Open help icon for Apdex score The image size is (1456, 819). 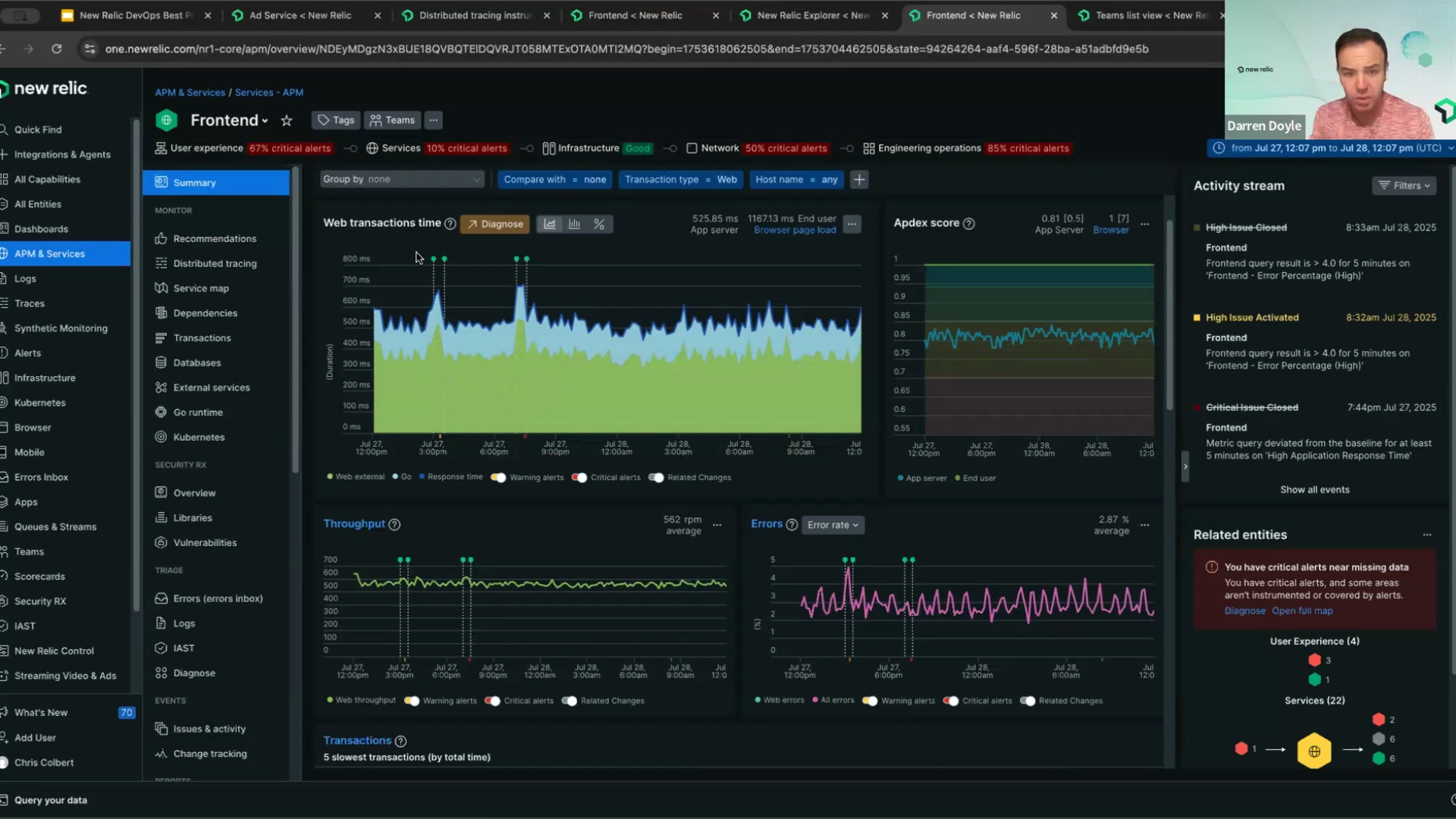click(x=969, y=224)
